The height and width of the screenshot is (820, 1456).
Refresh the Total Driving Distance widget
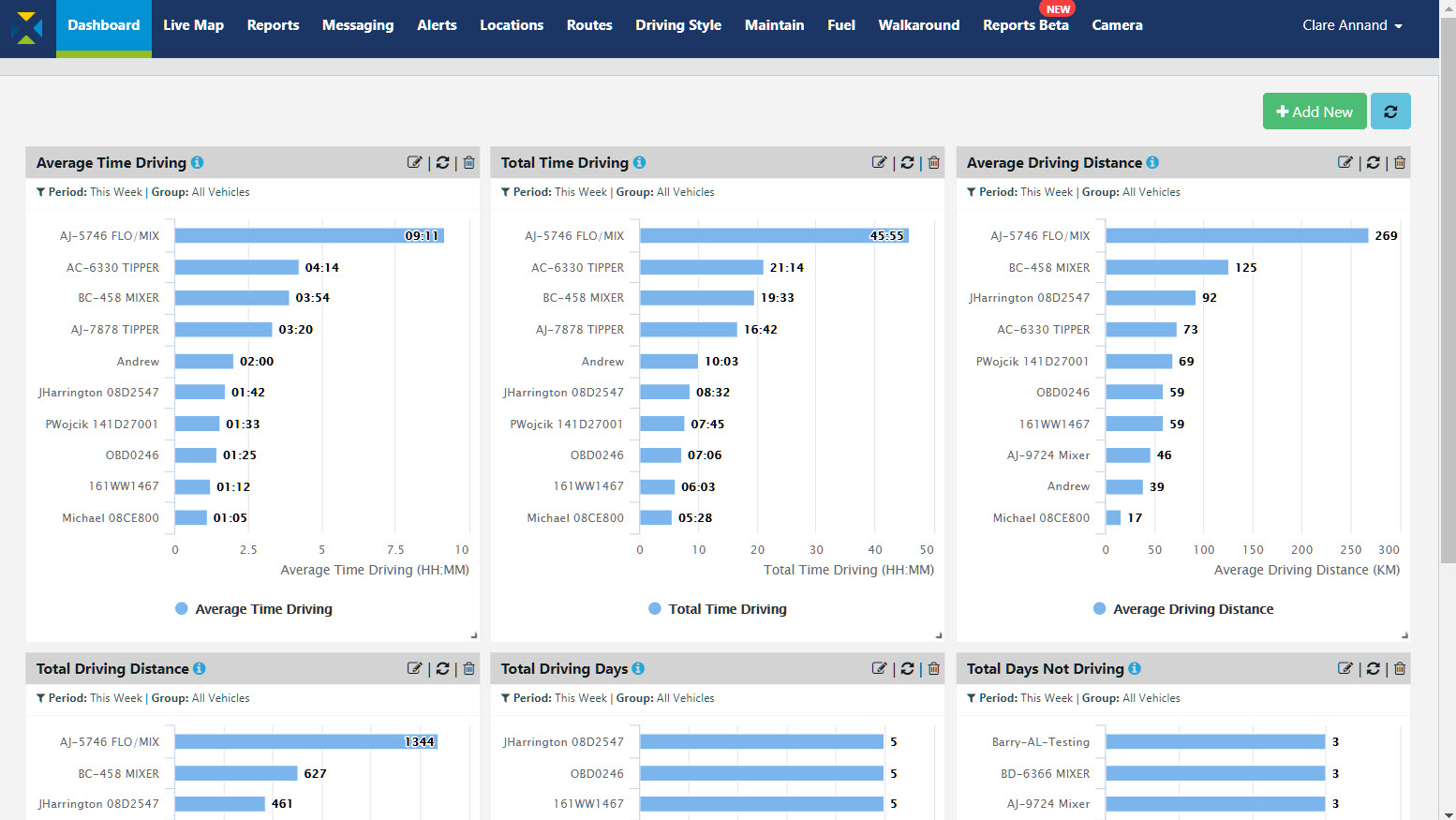pyautogui.click(x=442, y=668)
